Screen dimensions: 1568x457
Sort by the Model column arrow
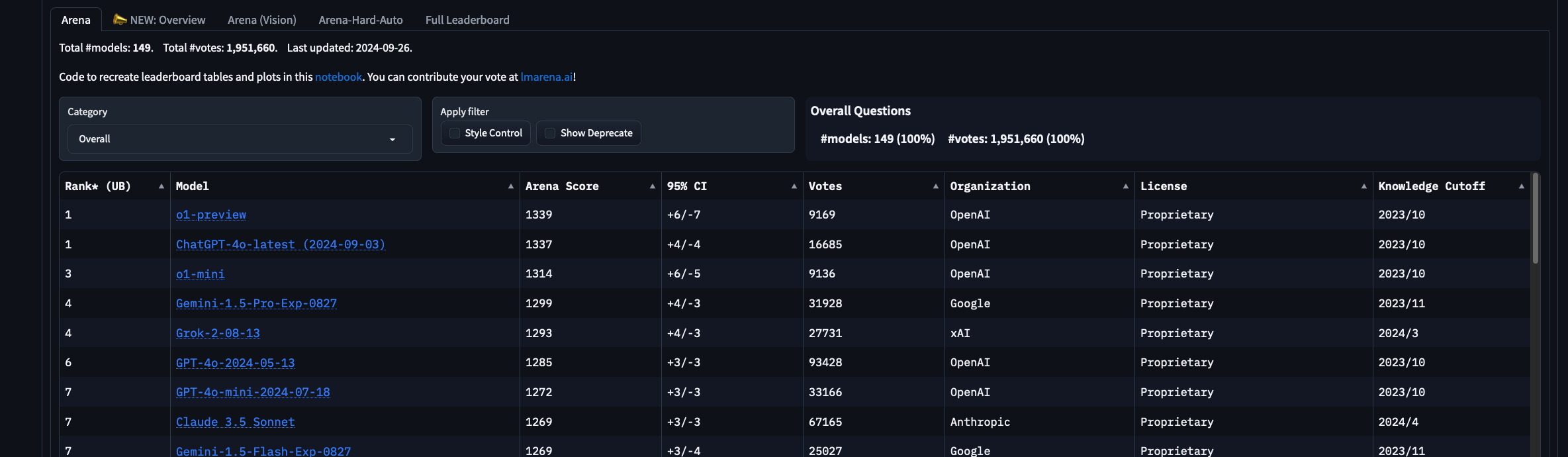(x=510, y=186)
